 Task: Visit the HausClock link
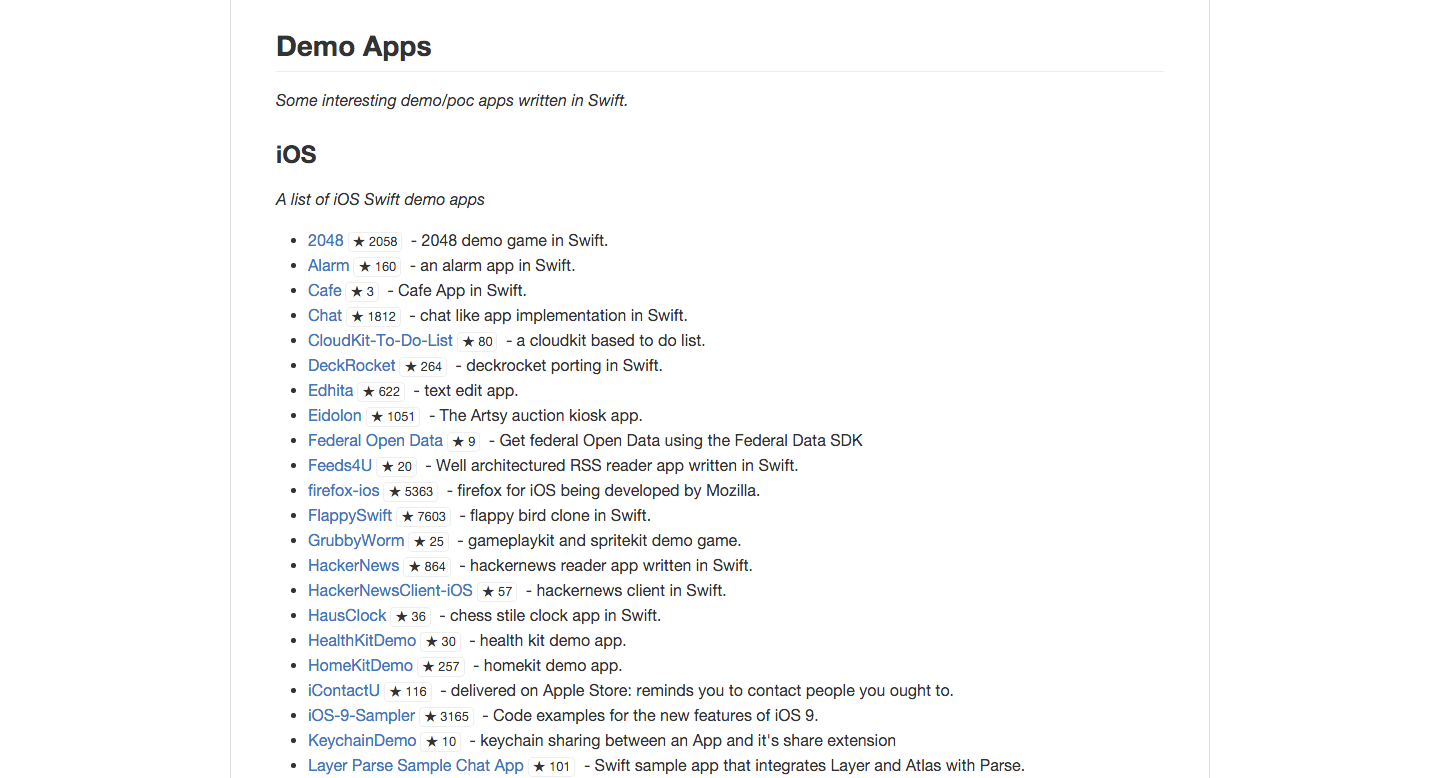347,615
